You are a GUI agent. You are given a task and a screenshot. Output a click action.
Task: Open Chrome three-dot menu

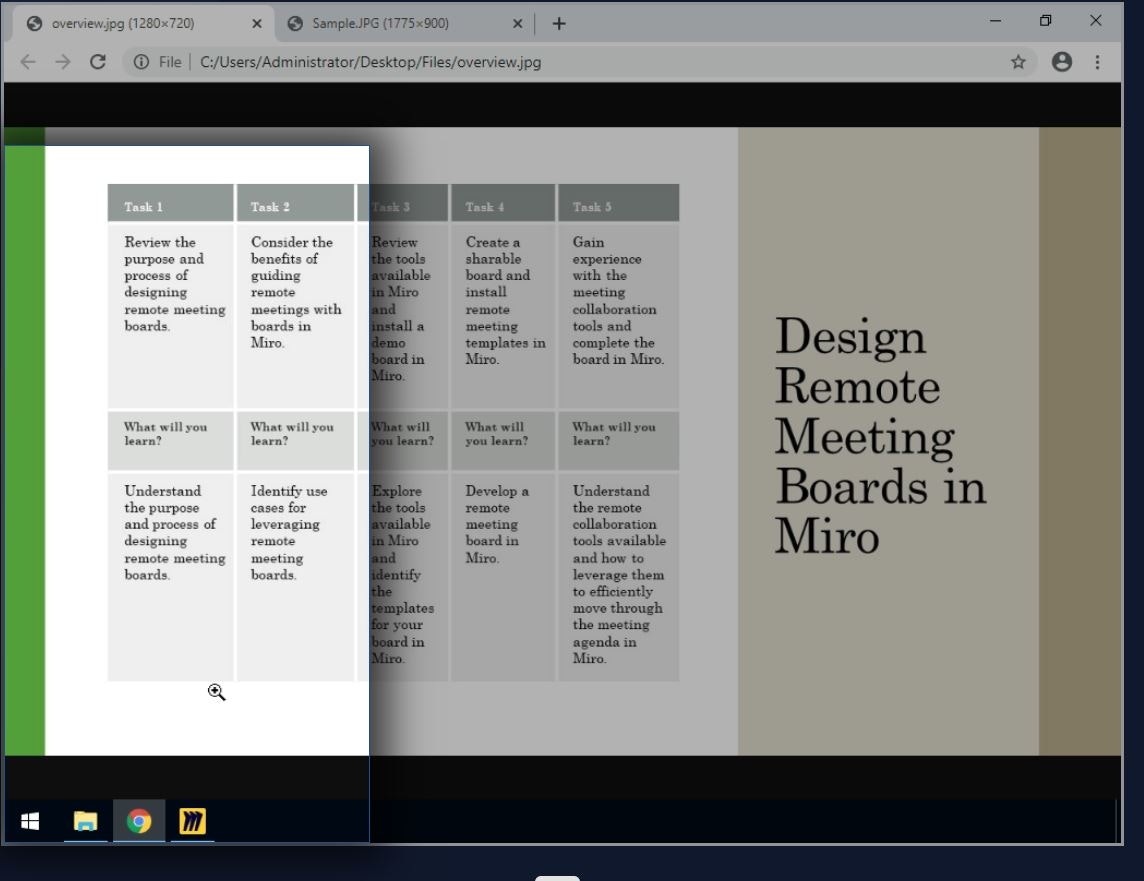click(1097, 62)
